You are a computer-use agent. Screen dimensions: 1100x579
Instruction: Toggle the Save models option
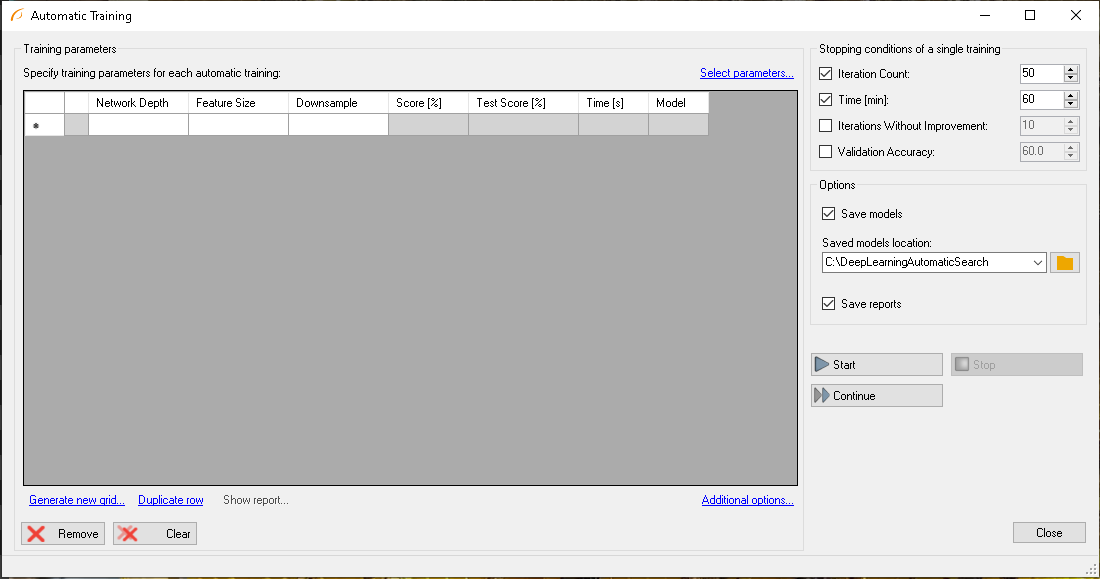(x=828, y=214)
